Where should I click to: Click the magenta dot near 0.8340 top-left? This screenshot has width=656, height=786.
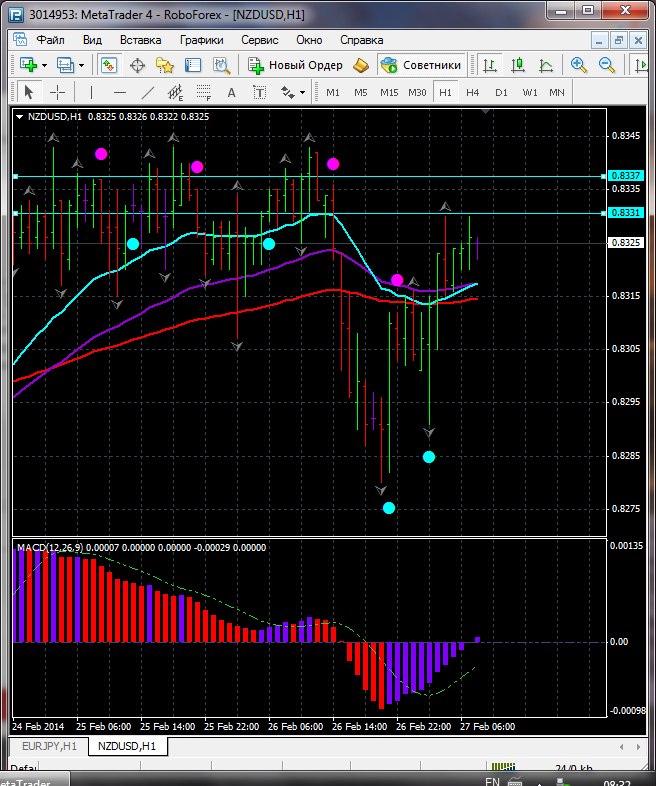point(101,154)
